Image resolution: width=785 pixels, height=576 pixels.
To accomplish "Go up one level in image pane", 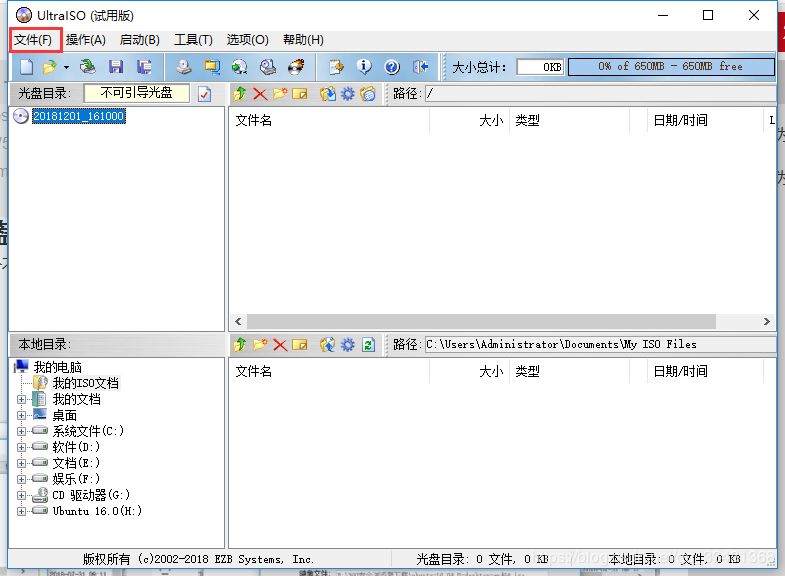I will tap(240, 94).
